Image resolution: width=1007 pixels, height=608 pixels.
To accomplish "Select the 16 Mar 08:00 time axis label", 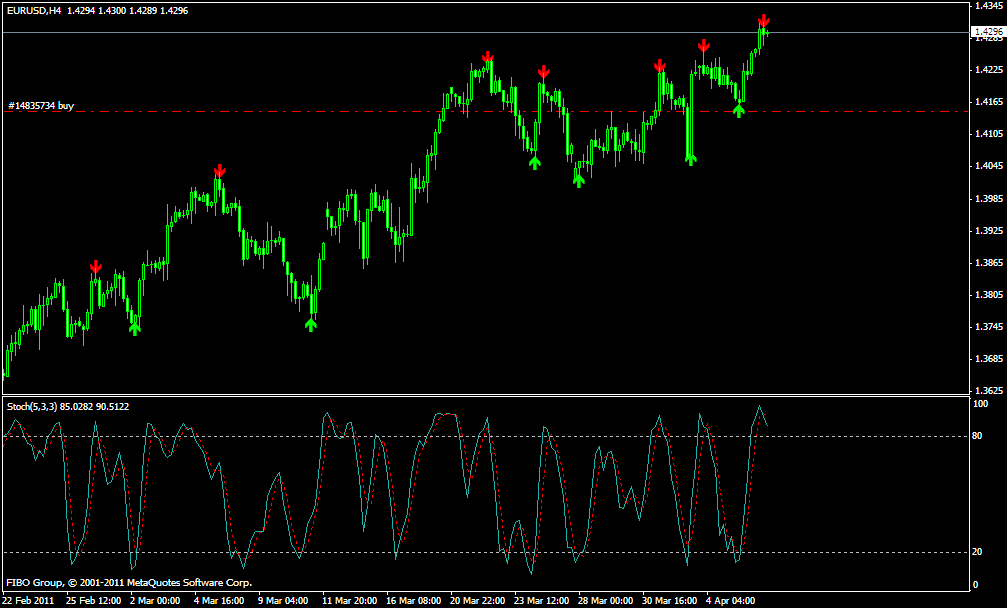I will [x=414, y=601].
